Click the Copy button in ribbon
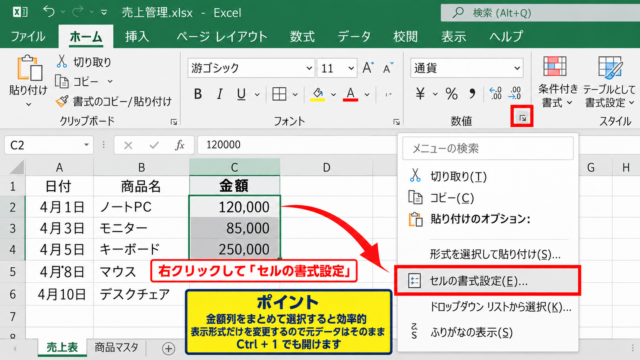The height and width of the screenshot is (360, 640). [77, 82]
